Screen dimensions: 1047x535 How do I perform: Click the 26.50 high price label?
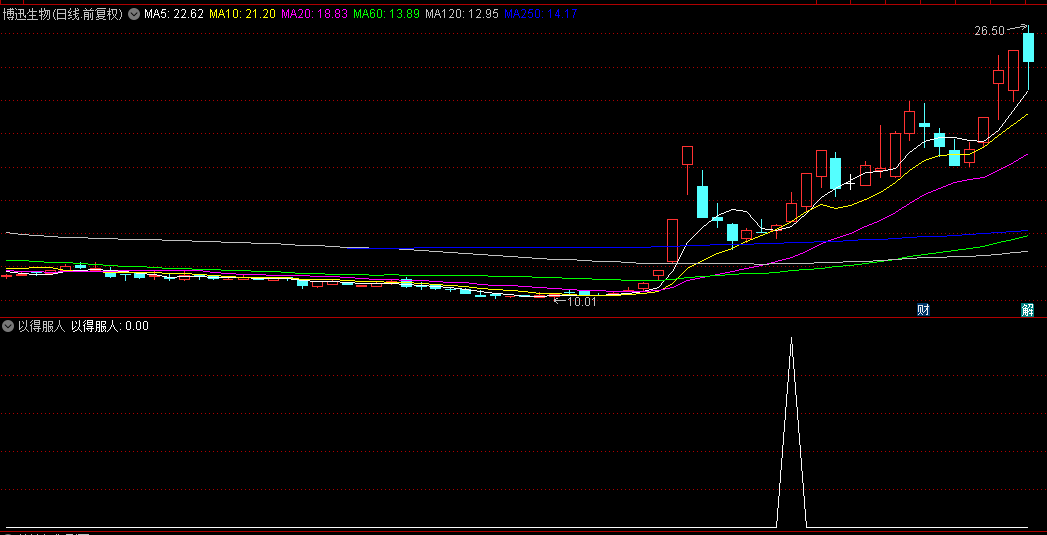tap(989, 31)
